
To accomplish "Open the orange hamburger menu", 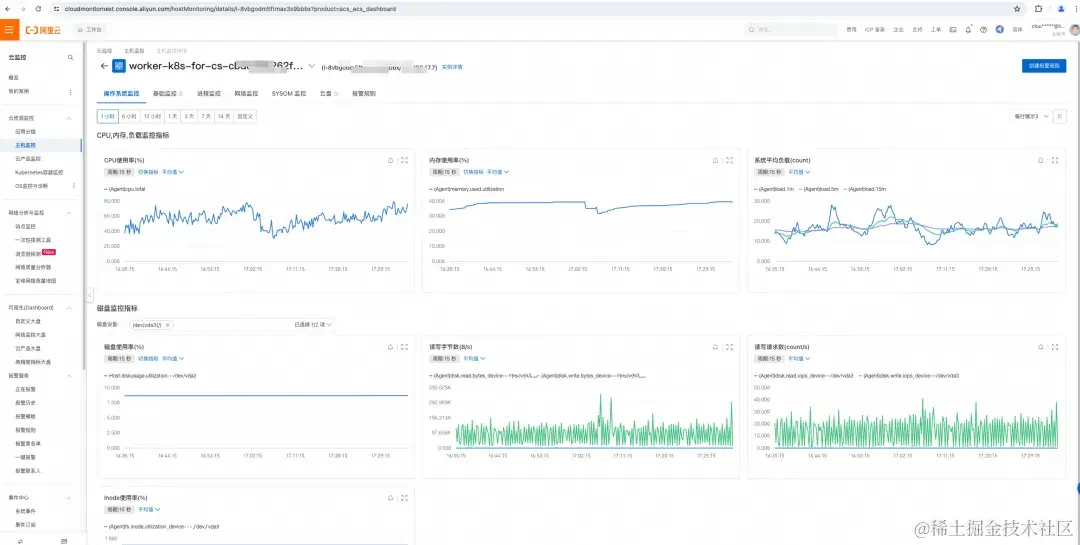I will pos(8,30).
